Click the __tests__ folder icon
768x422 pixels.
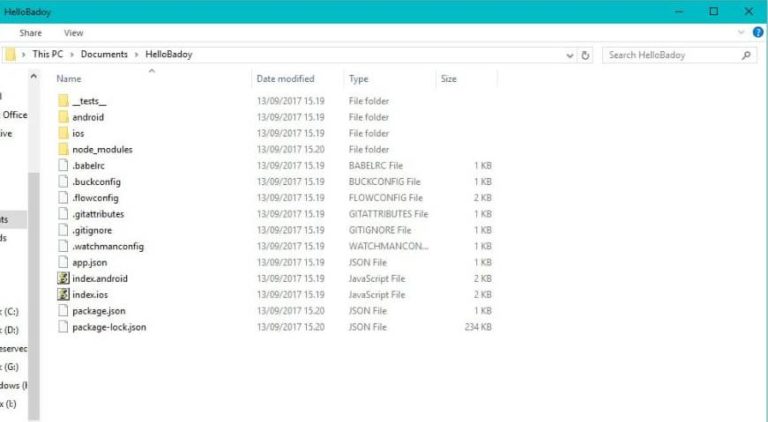click(x=63, y=101)
